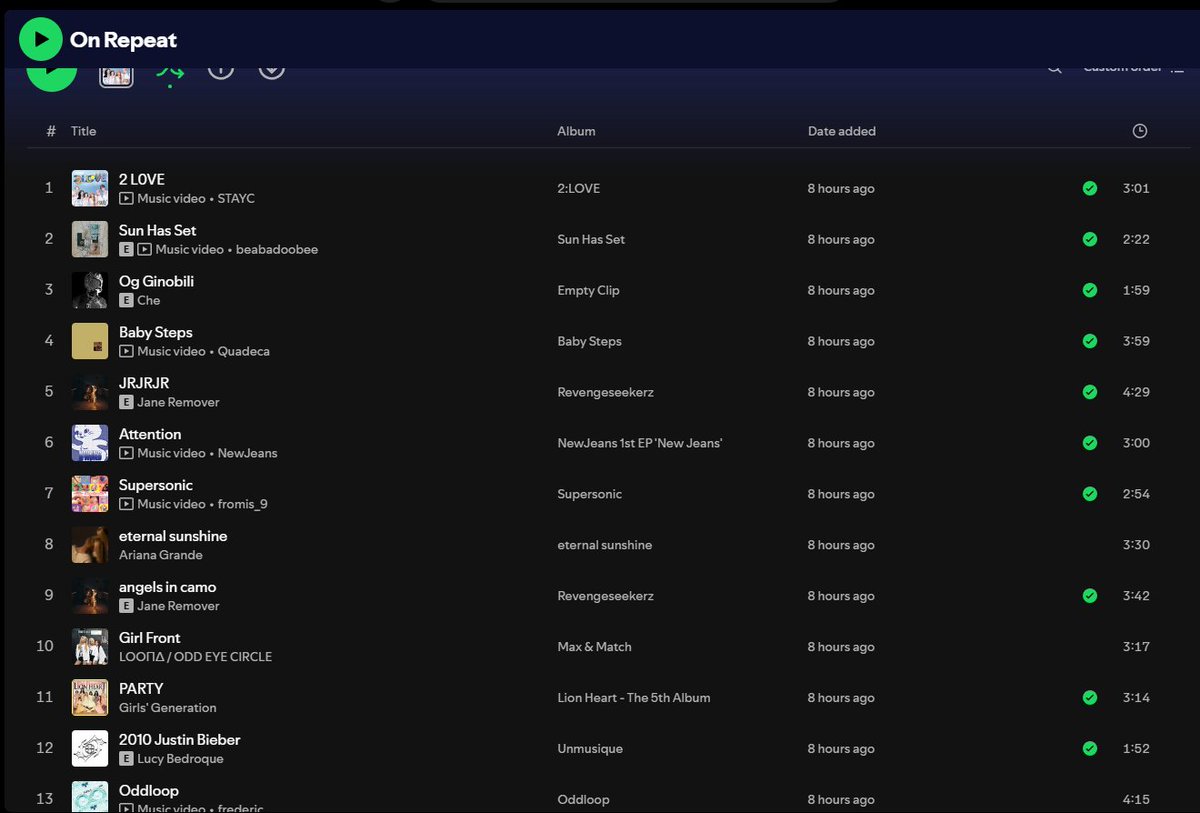Open the Unmusique album link
Screen dimensions: 1200x813
(x=590, y=750)
